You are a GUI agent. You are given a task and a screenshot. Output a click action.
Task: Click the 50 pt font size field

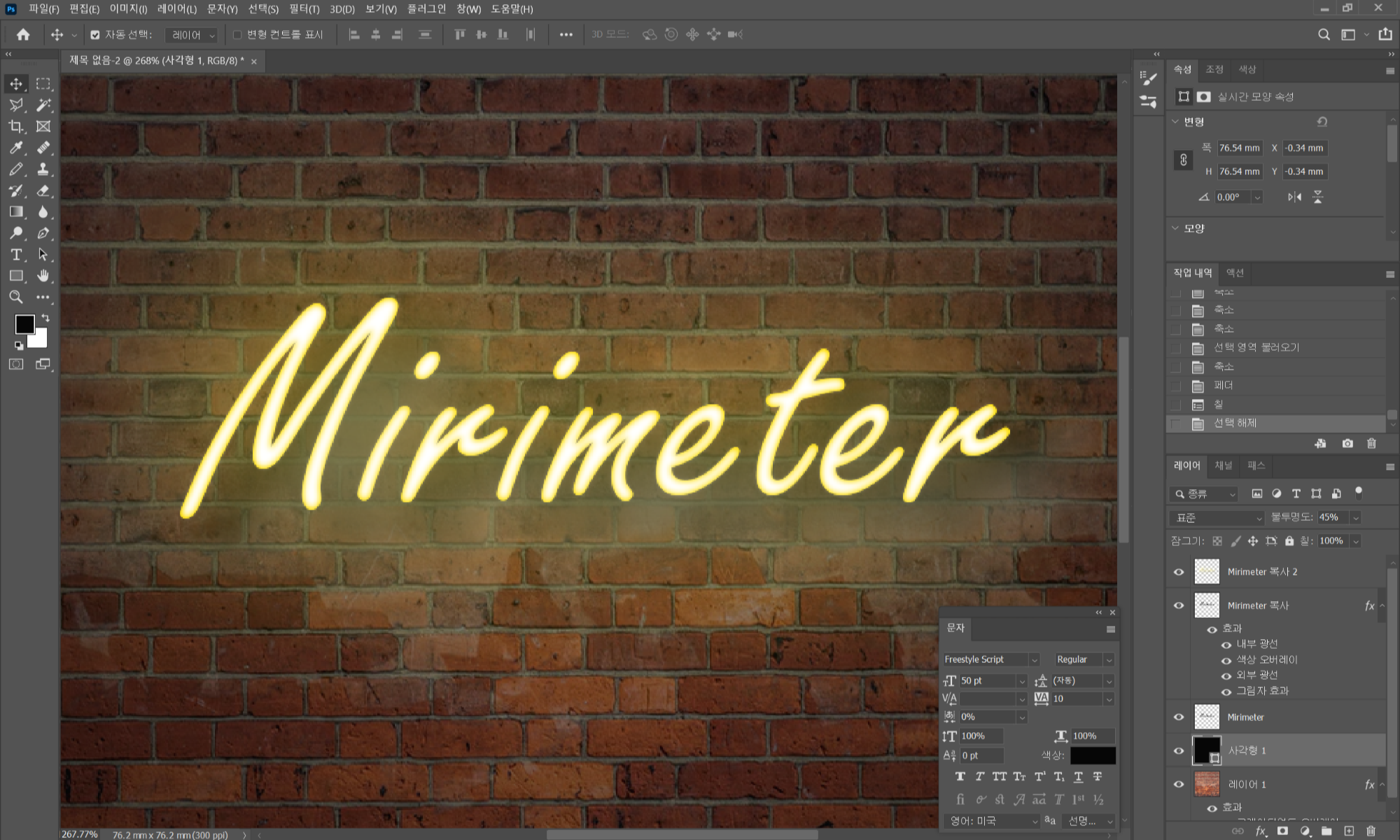pos(987,680)
